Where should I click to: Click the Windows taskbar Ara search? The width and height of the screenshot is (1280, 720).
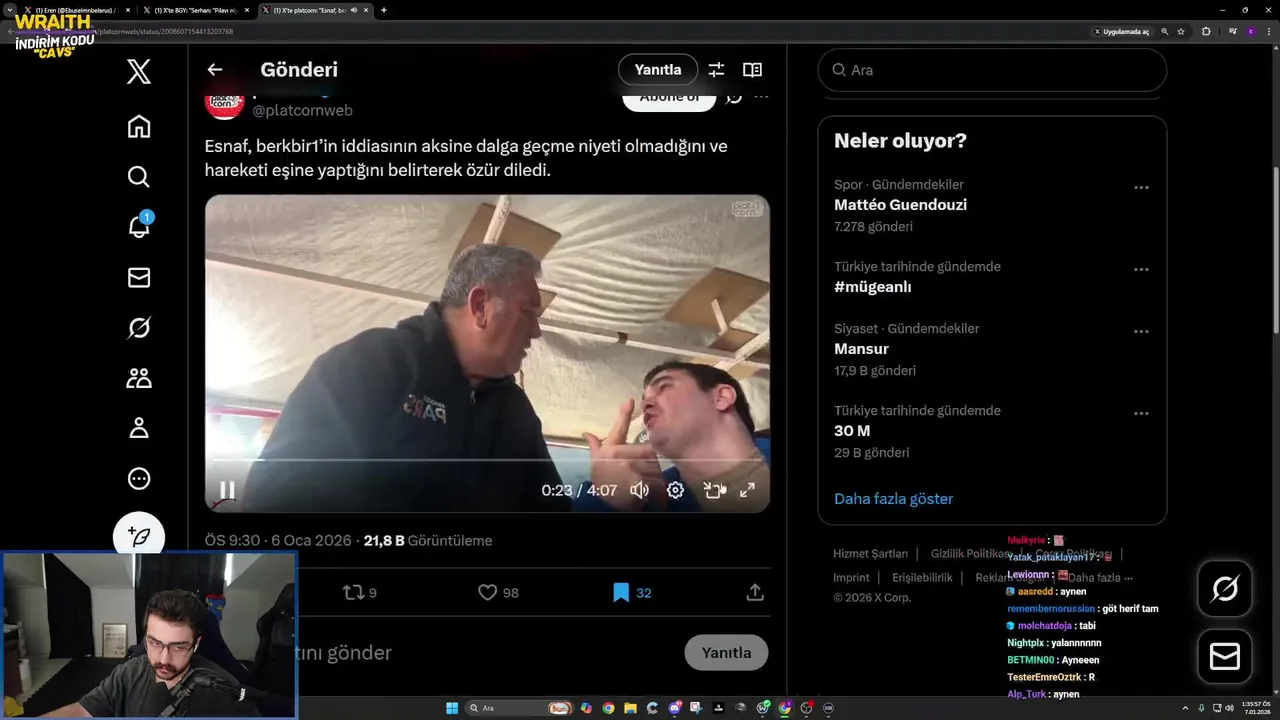(x=520, y=708)
